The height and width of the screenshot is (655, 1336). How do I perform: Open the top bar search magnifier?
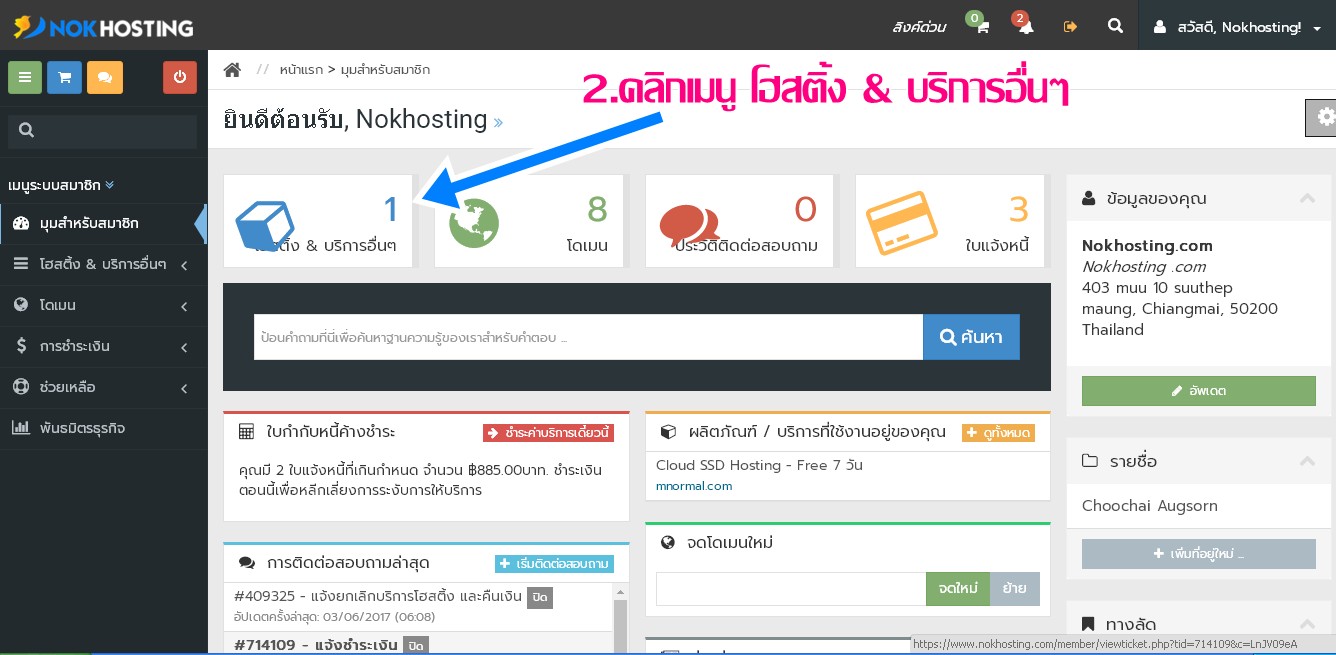(1115, 26)
